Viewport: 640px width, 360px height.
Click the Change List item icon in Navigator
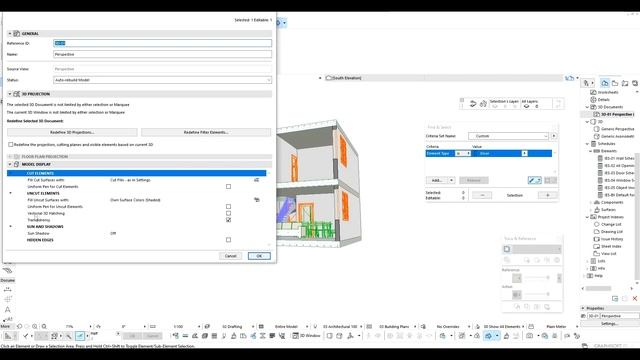pyautogui.click(x=596, y=224)
